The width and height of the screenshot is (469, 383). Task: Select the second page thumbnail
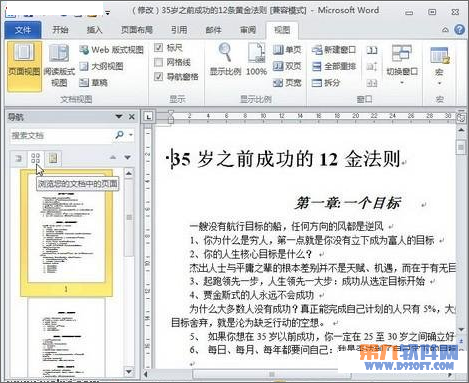click(x=66, y=338)
